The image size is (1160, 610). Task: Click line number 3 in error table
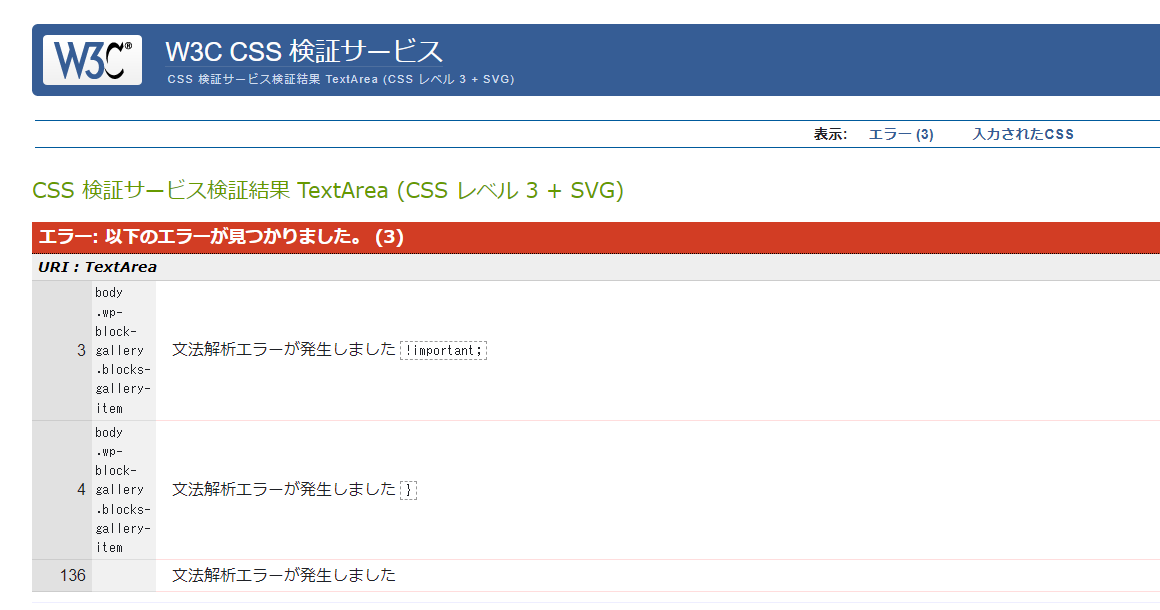81,350
